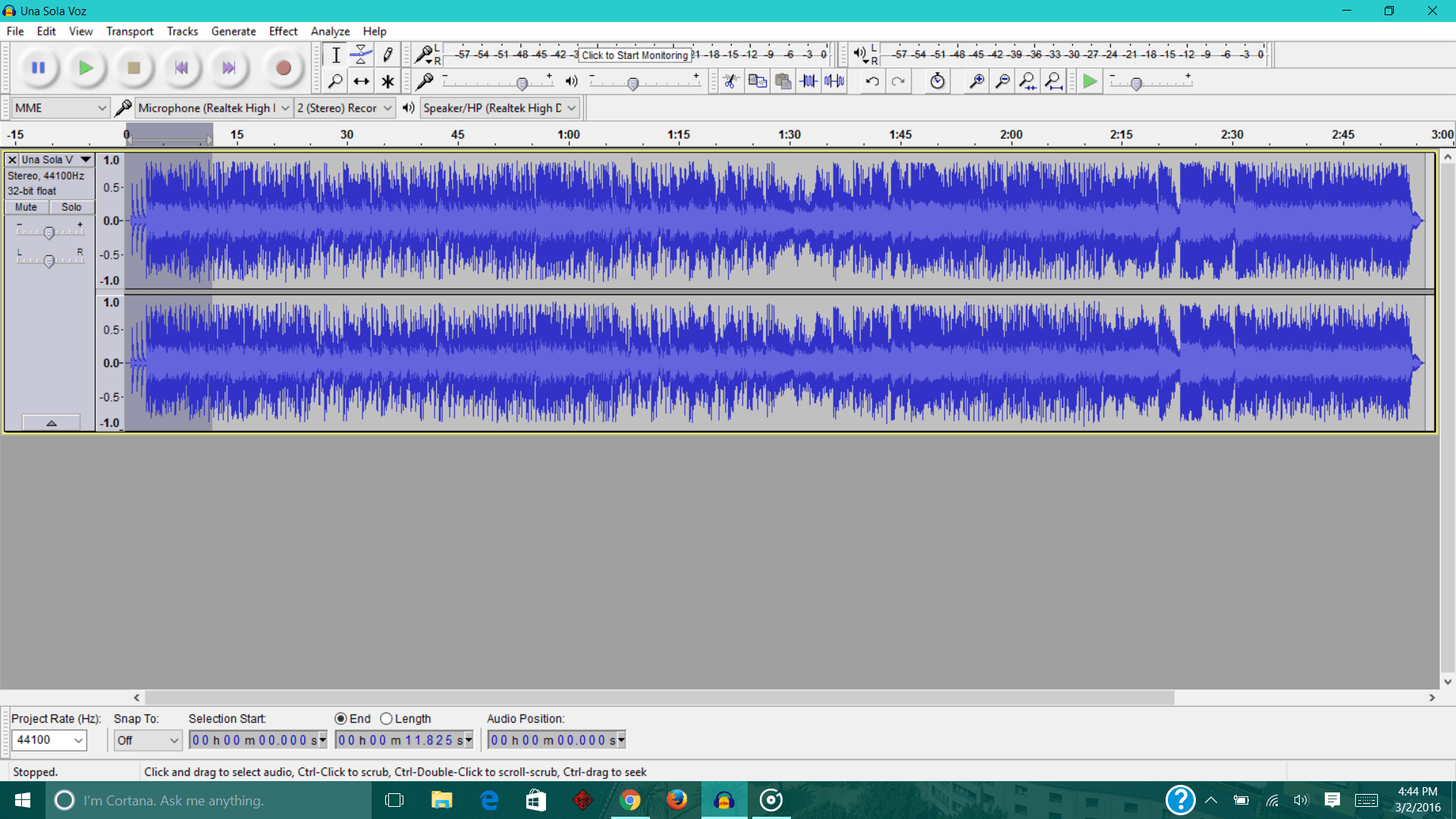Click the Undo arrow icon
Image resolution: width=1456 pixels, height=819 pixels.
tap(872, 81)
